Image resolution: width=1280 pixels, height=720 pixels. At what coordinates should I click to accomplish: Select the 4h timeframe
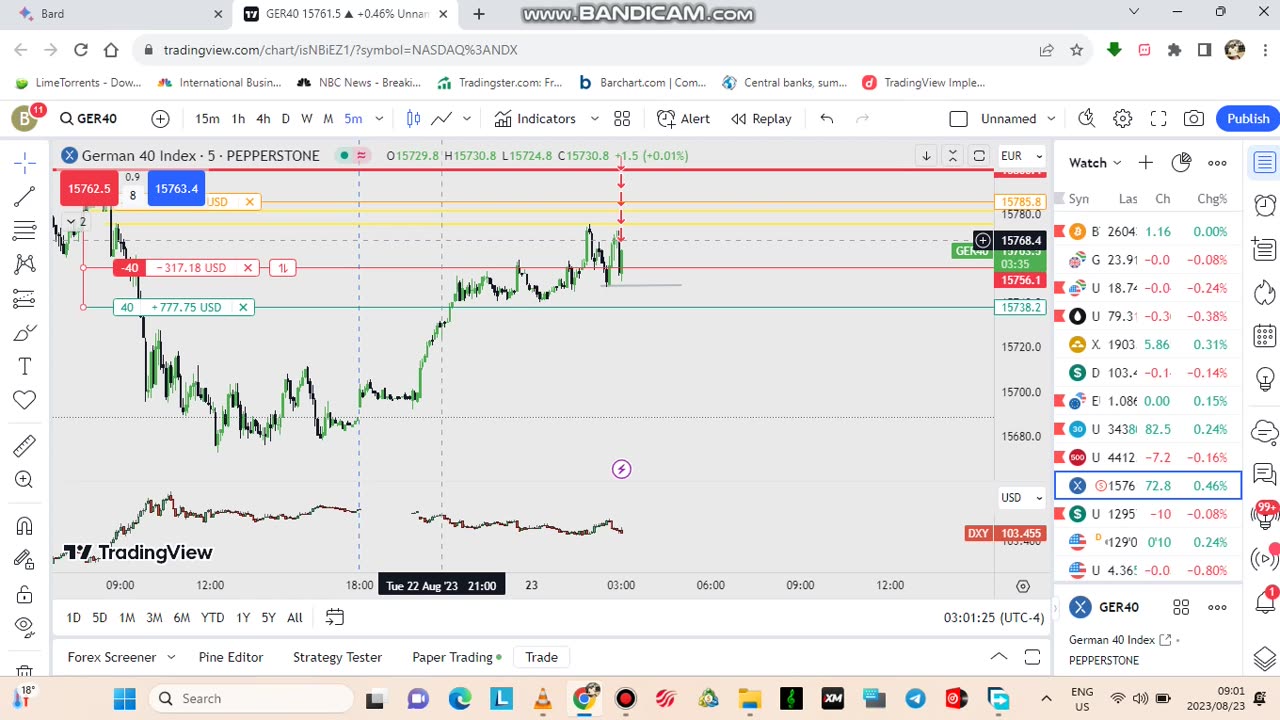263,118
